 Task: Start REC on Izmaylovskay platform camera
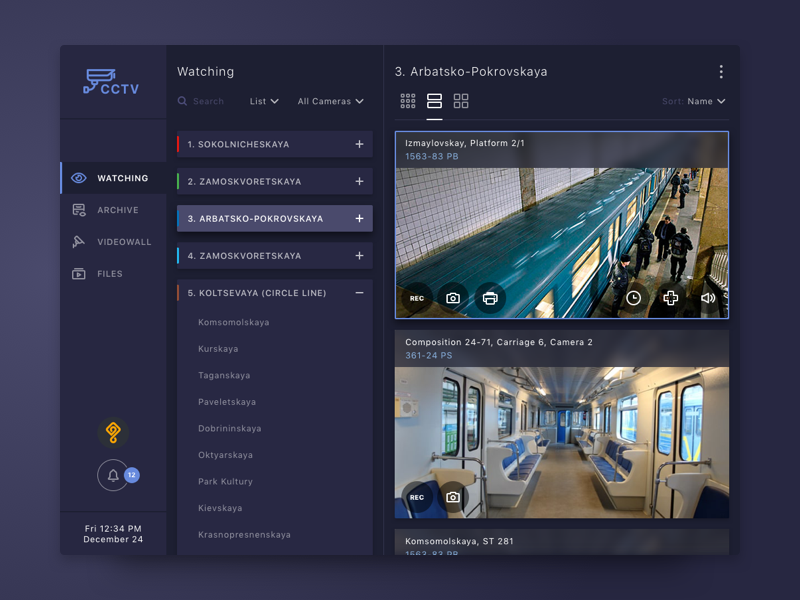pos(417,298)
